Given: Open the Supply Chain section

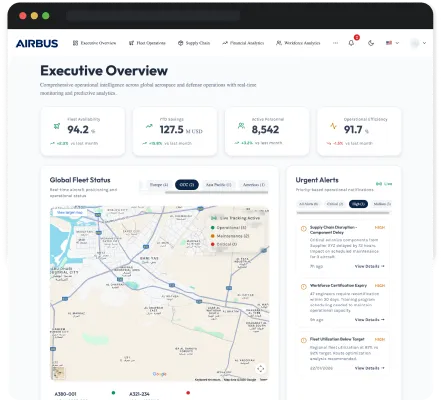Looking at the screenshot, I should tap(194, 43).
